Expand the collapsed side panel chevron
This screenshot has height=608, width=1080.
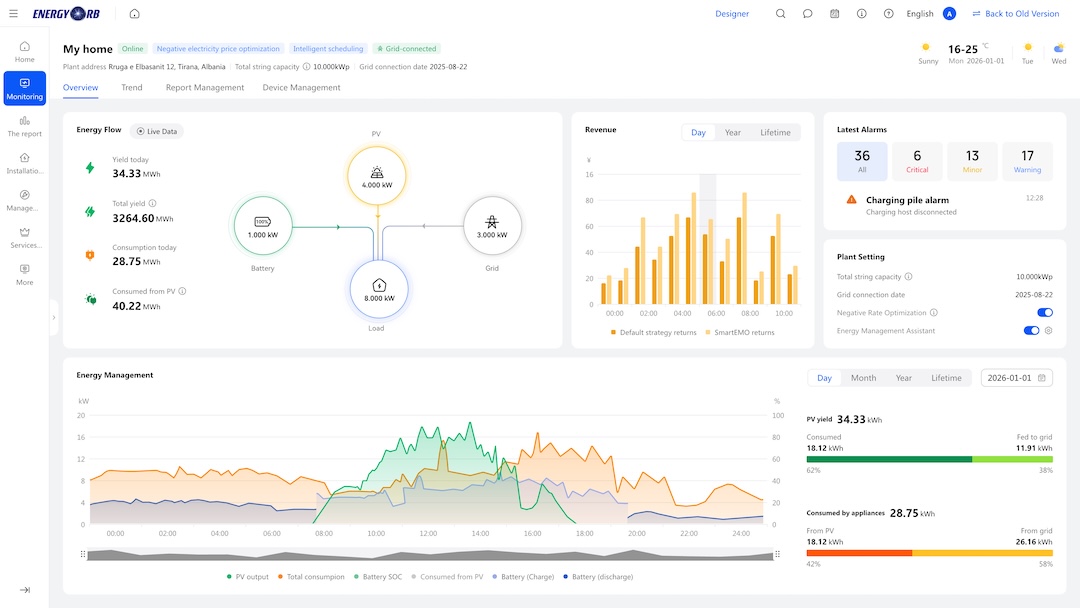(x=54, y=317)
